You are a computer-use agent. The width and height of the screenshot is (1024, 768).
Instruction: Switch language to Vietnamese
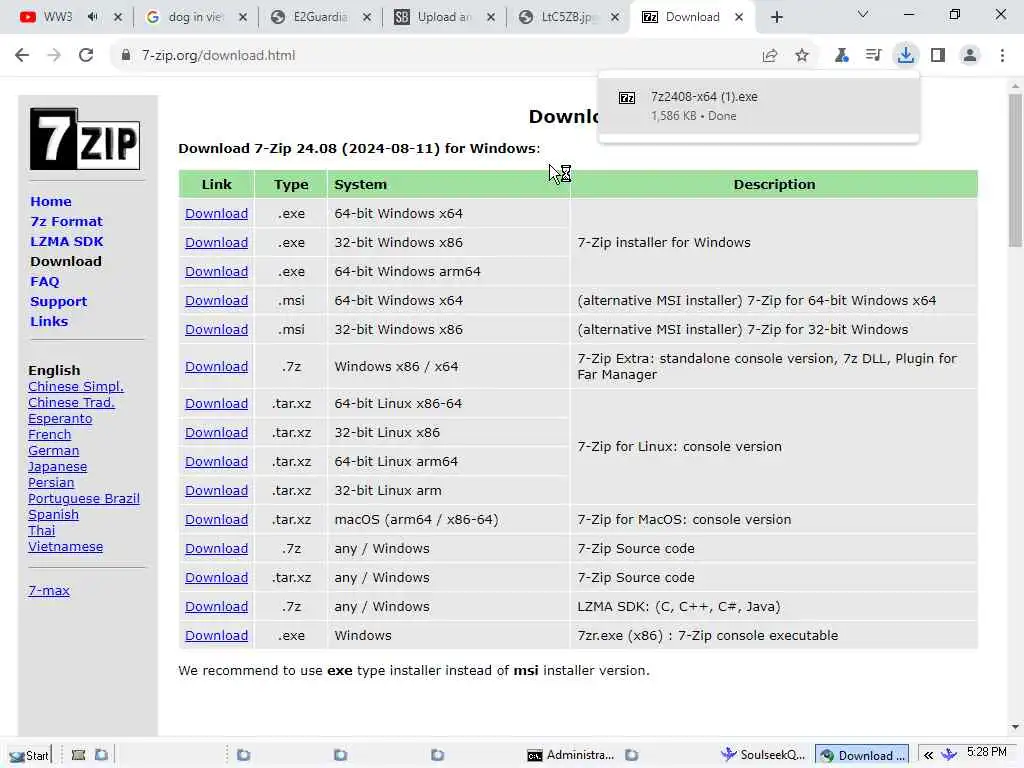pos(65,547)
